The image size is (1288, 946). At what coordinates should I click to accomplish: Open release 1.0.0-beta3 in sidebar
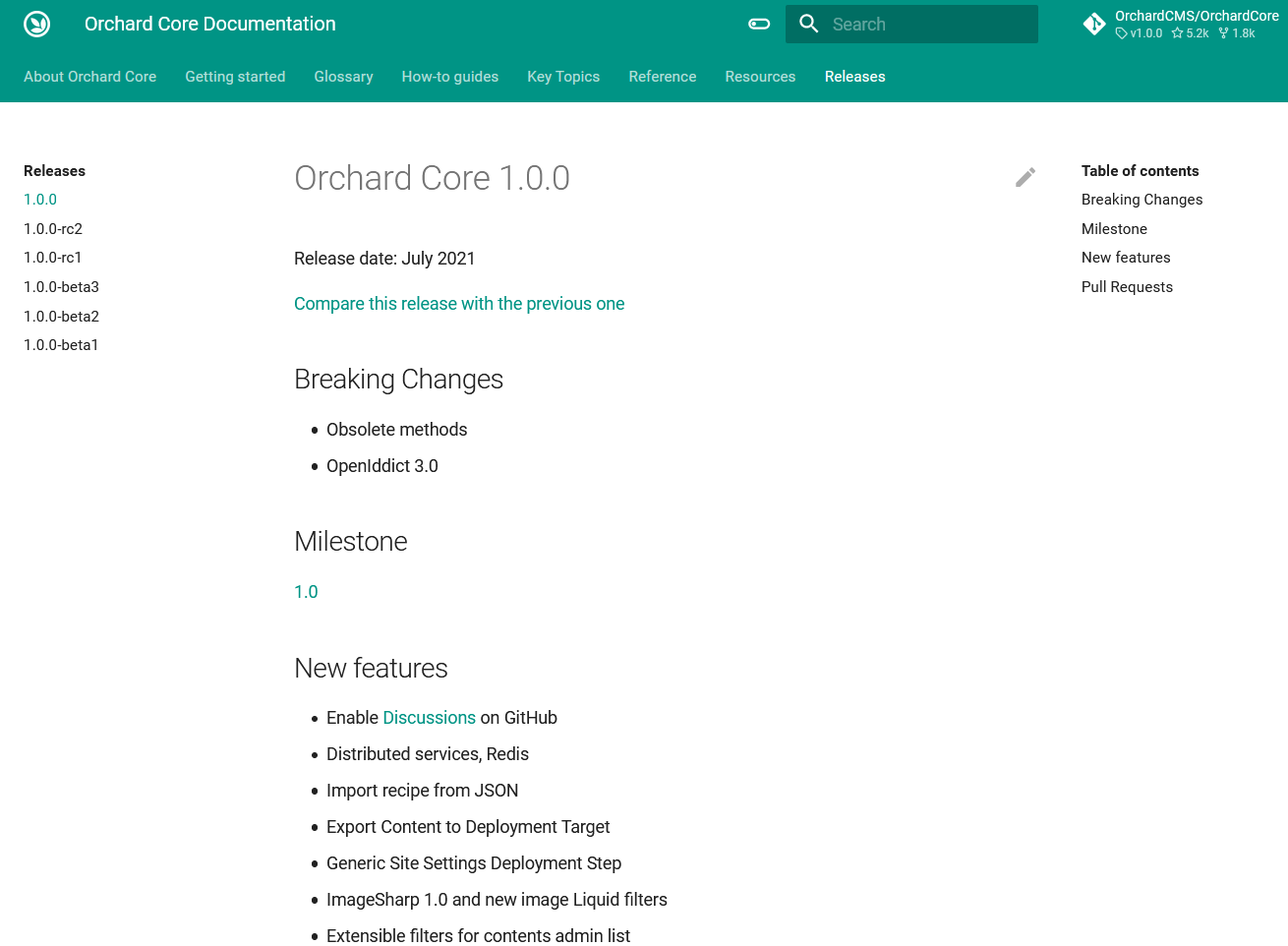point(61,287)
